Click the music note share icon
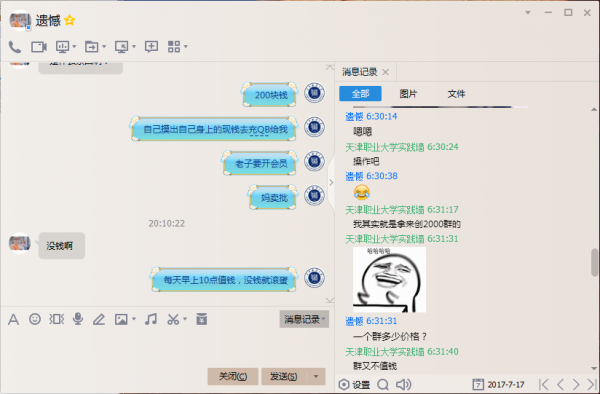 (x=151, y=319)
